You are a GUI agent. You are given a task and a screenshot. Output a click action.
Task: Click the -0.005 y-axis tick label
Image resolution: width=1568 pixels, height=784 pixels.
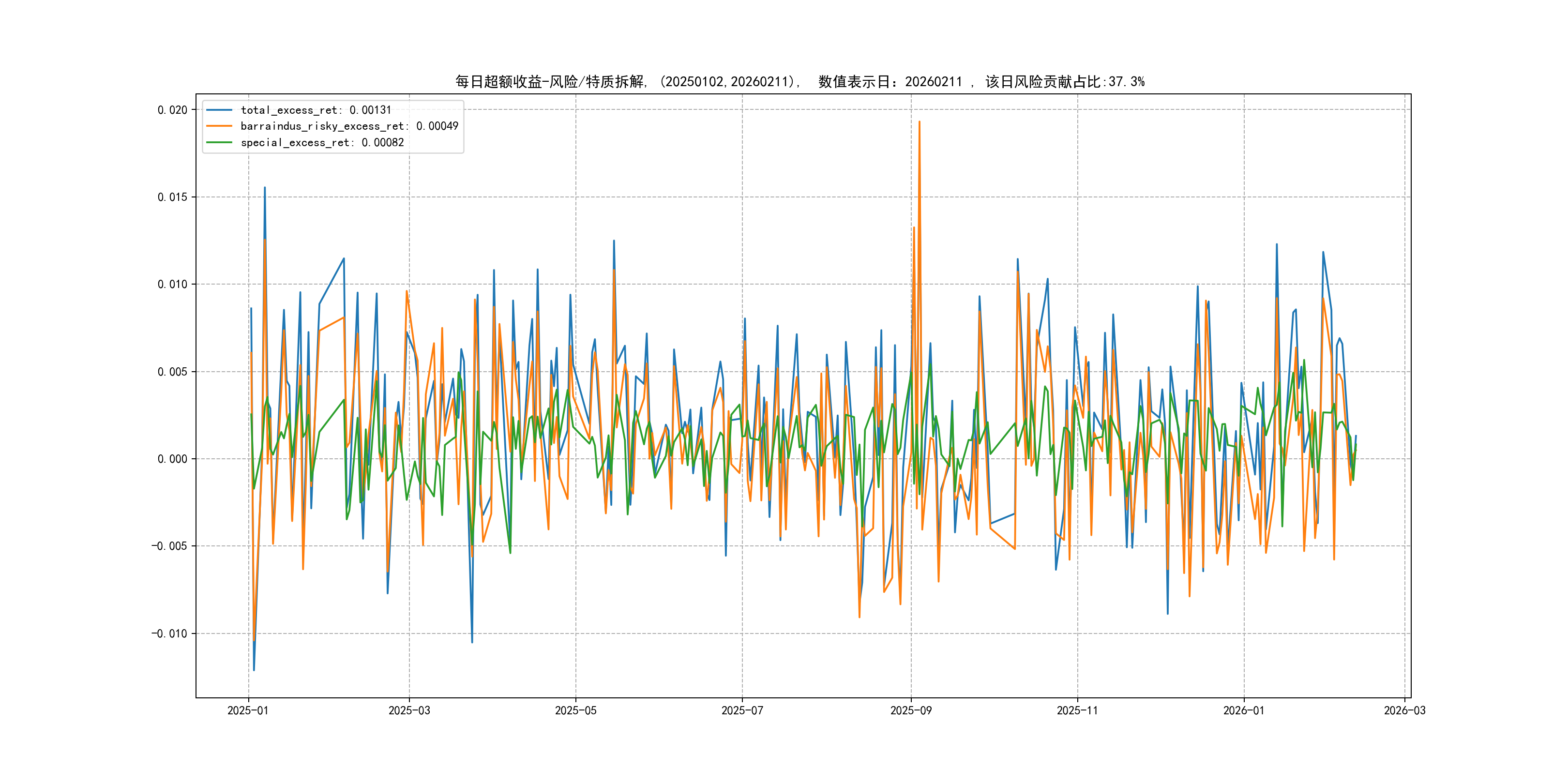coord(169,546)
